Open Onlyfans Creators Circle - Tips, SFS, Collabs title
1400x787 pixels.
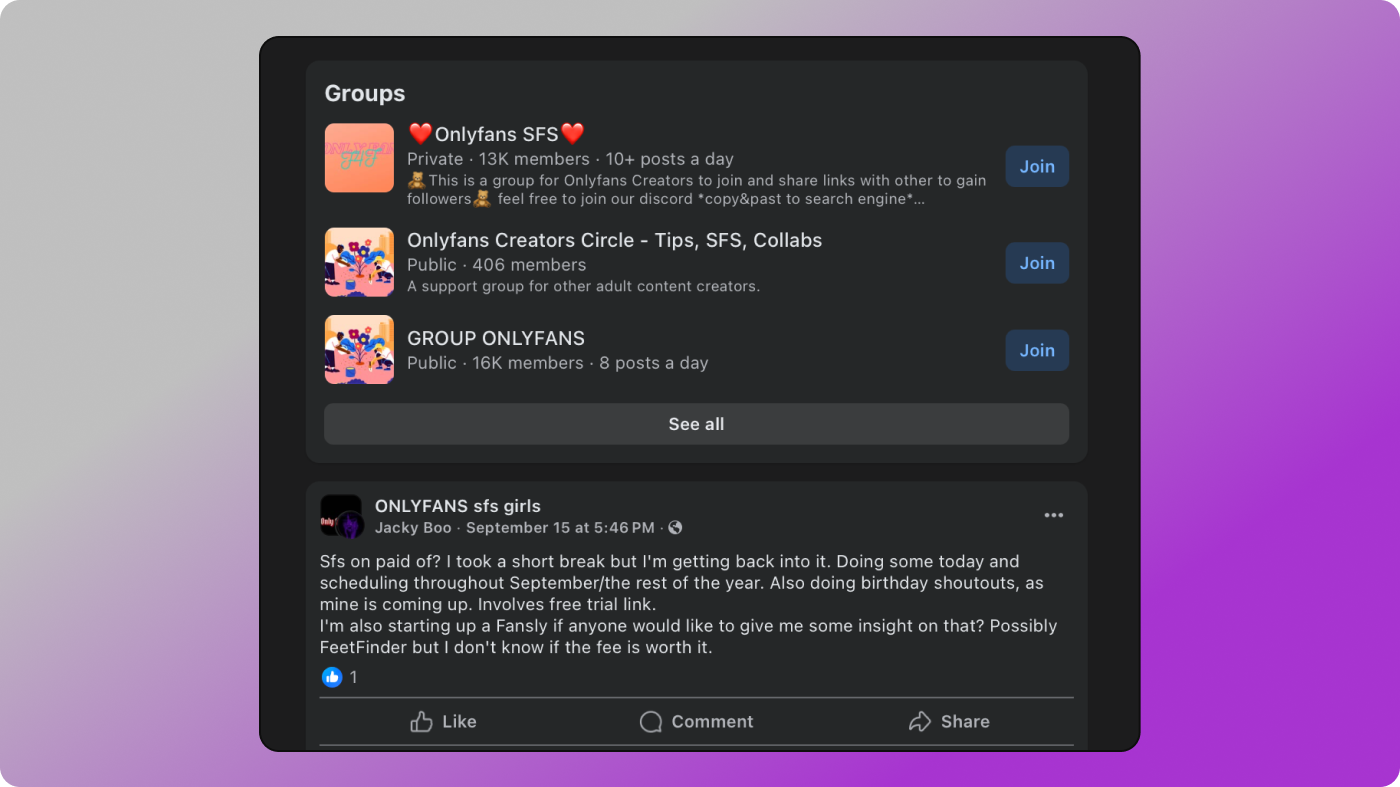coord(614,240)
